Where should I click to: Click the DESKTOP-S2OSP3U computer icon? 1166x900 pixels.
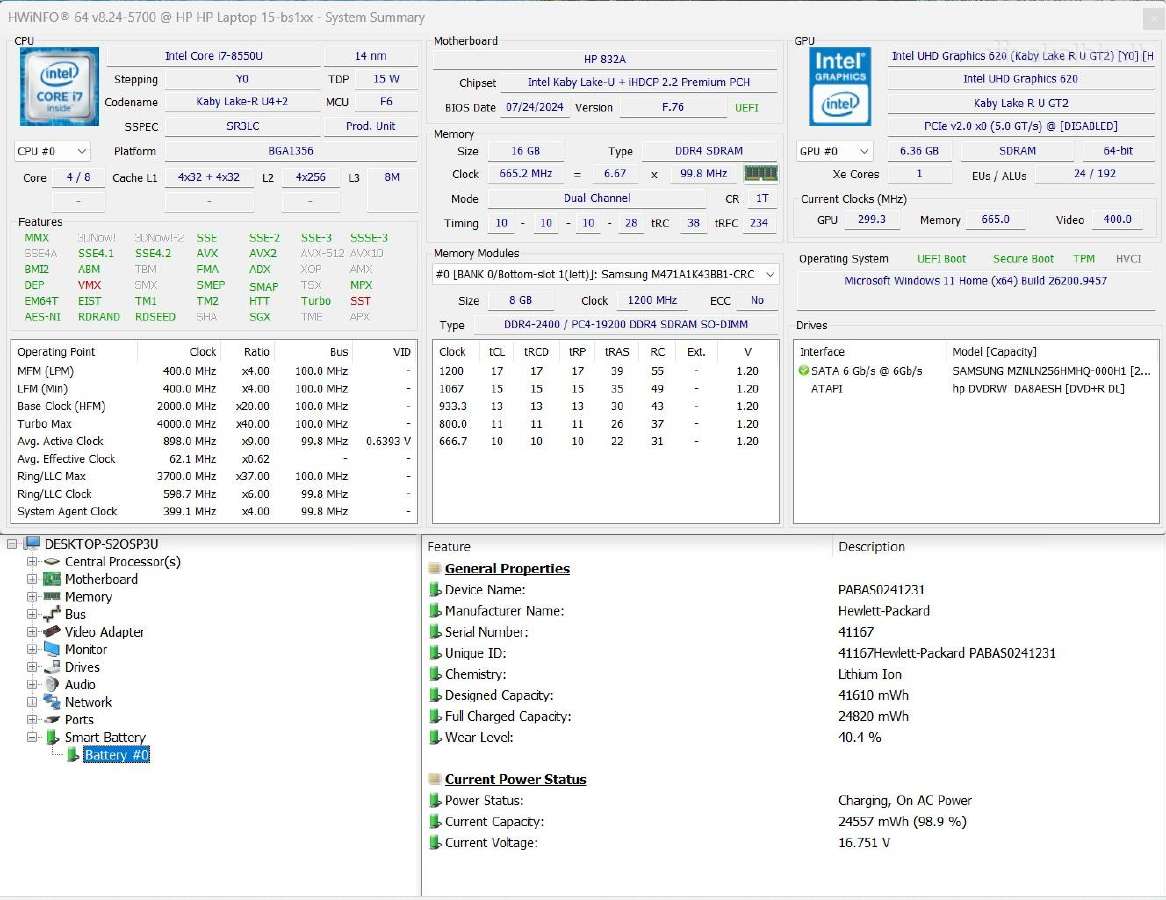click(x=32, y=544)
